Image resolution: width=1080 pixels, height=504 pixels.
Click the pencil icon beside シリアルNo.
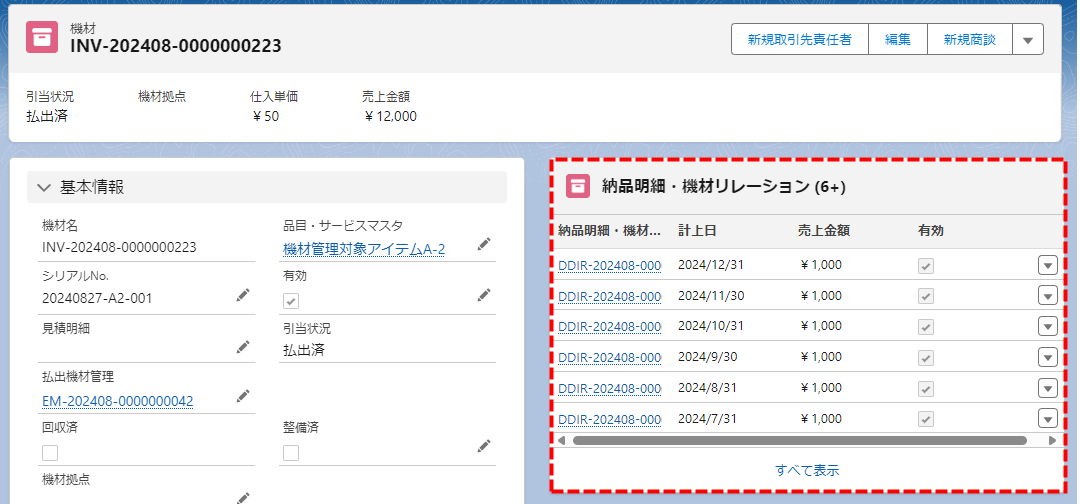pyautogui.click(x=242, y=295)
